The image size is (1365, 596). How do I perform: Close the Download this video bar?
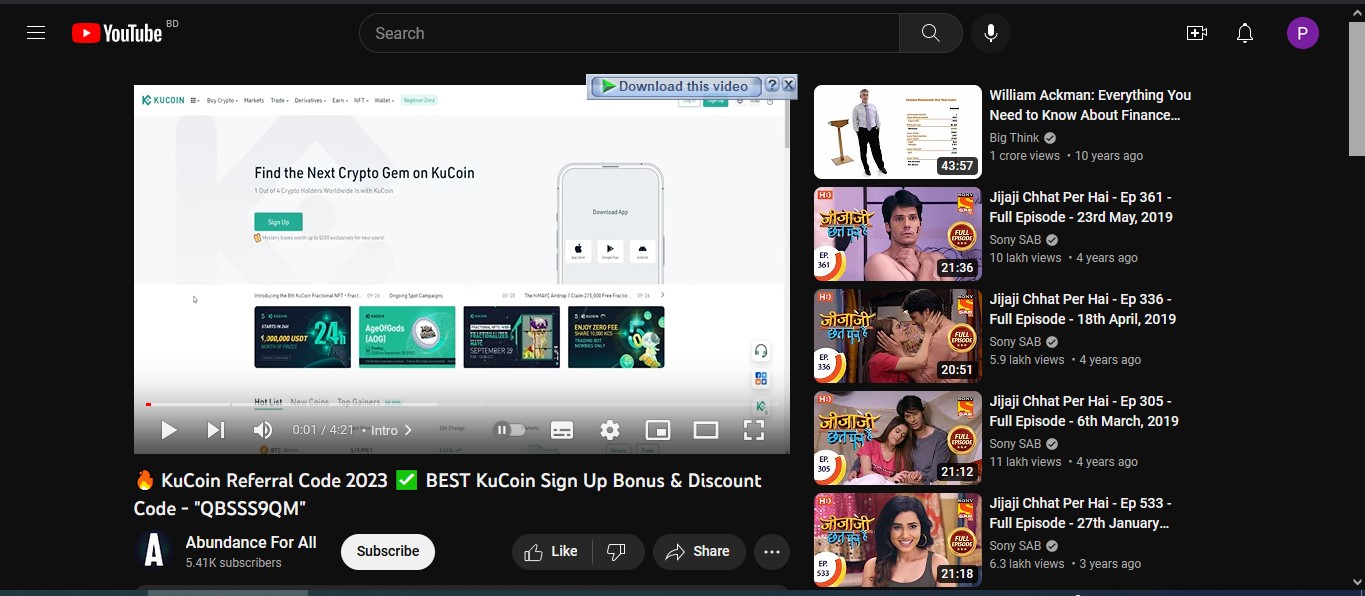(789, 86)
